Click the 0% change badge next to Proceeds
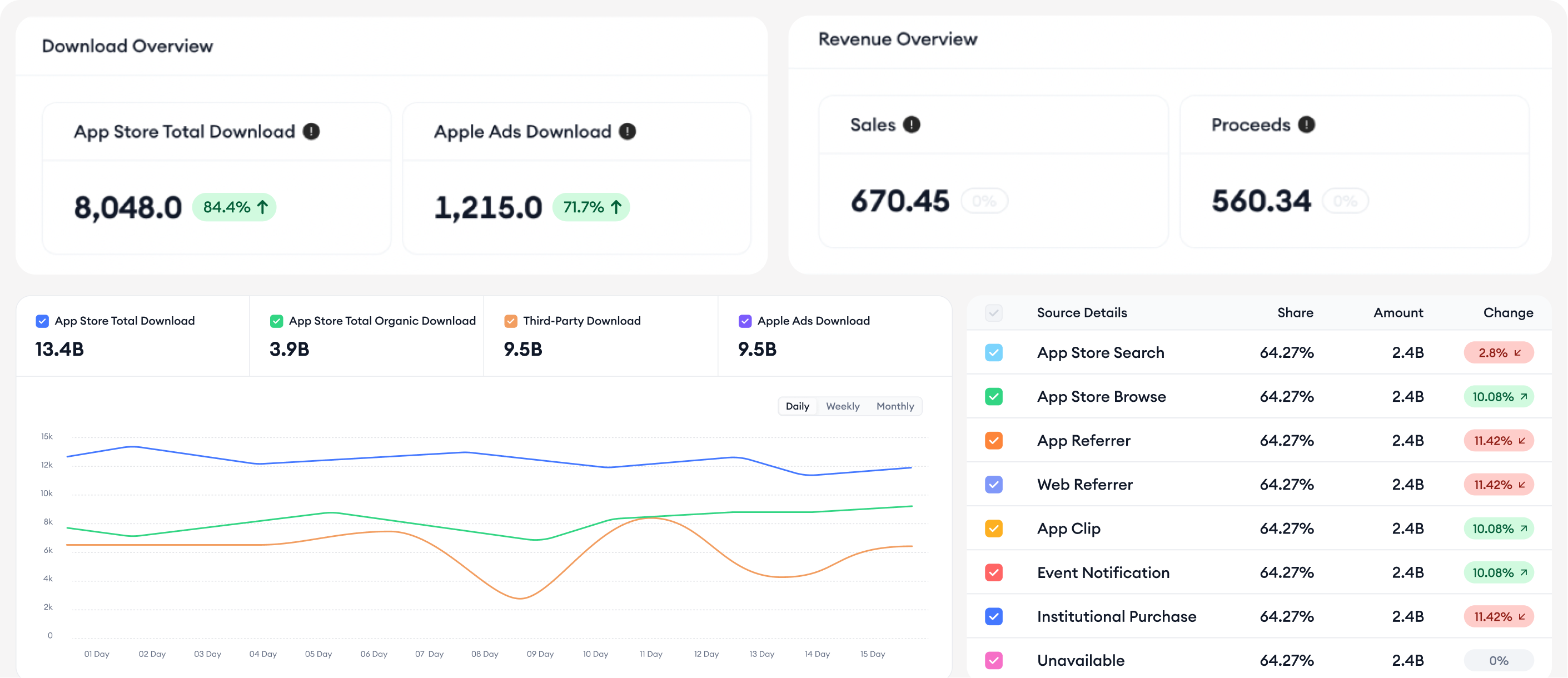Image resolution: width=1568 pixels, height=678 pixels. point(1345,201)
